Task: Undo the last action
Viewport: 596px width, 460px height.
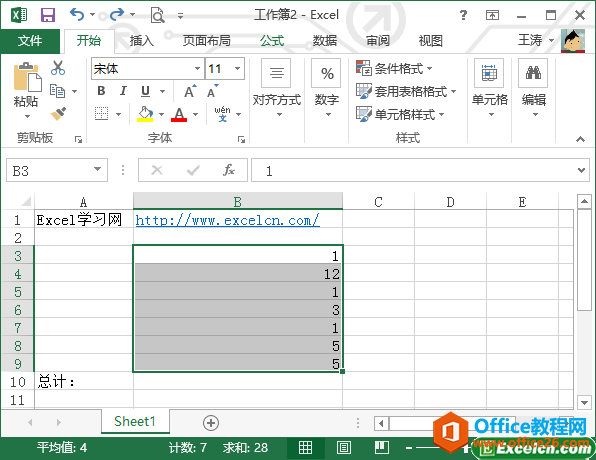Action: 77,15
